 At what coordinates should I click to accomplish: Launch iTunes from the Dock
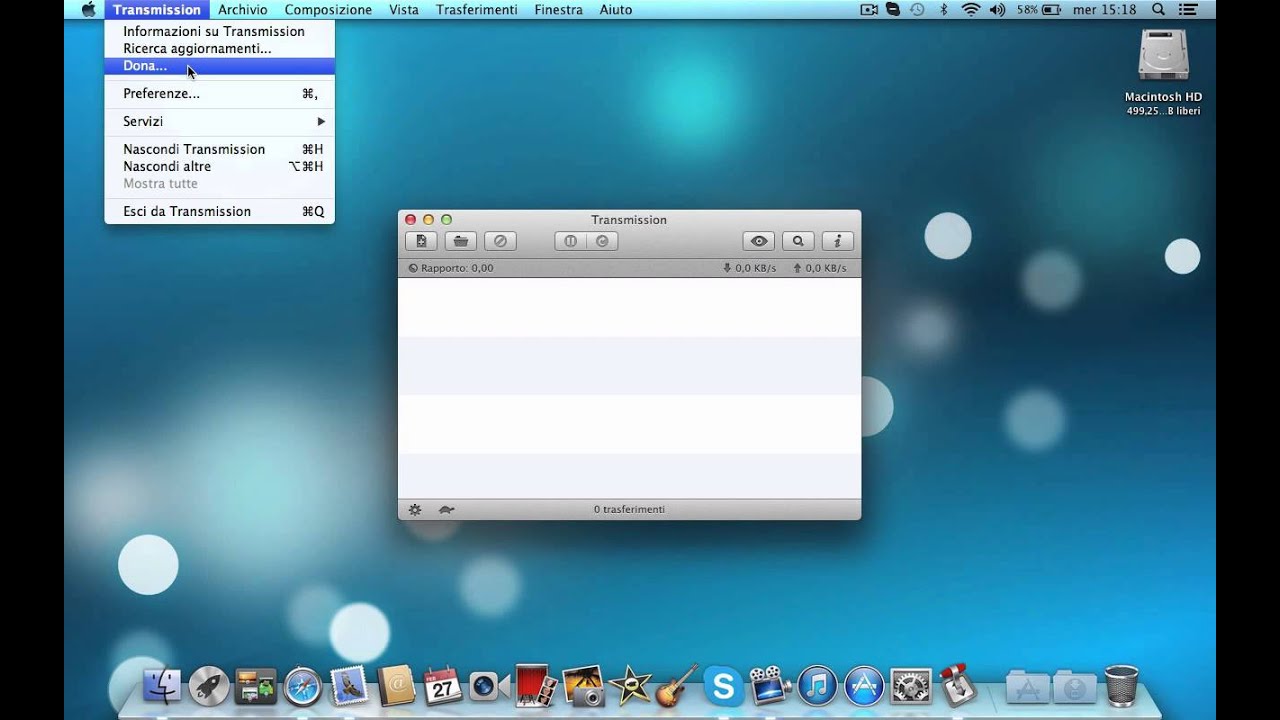click(818, 686)
